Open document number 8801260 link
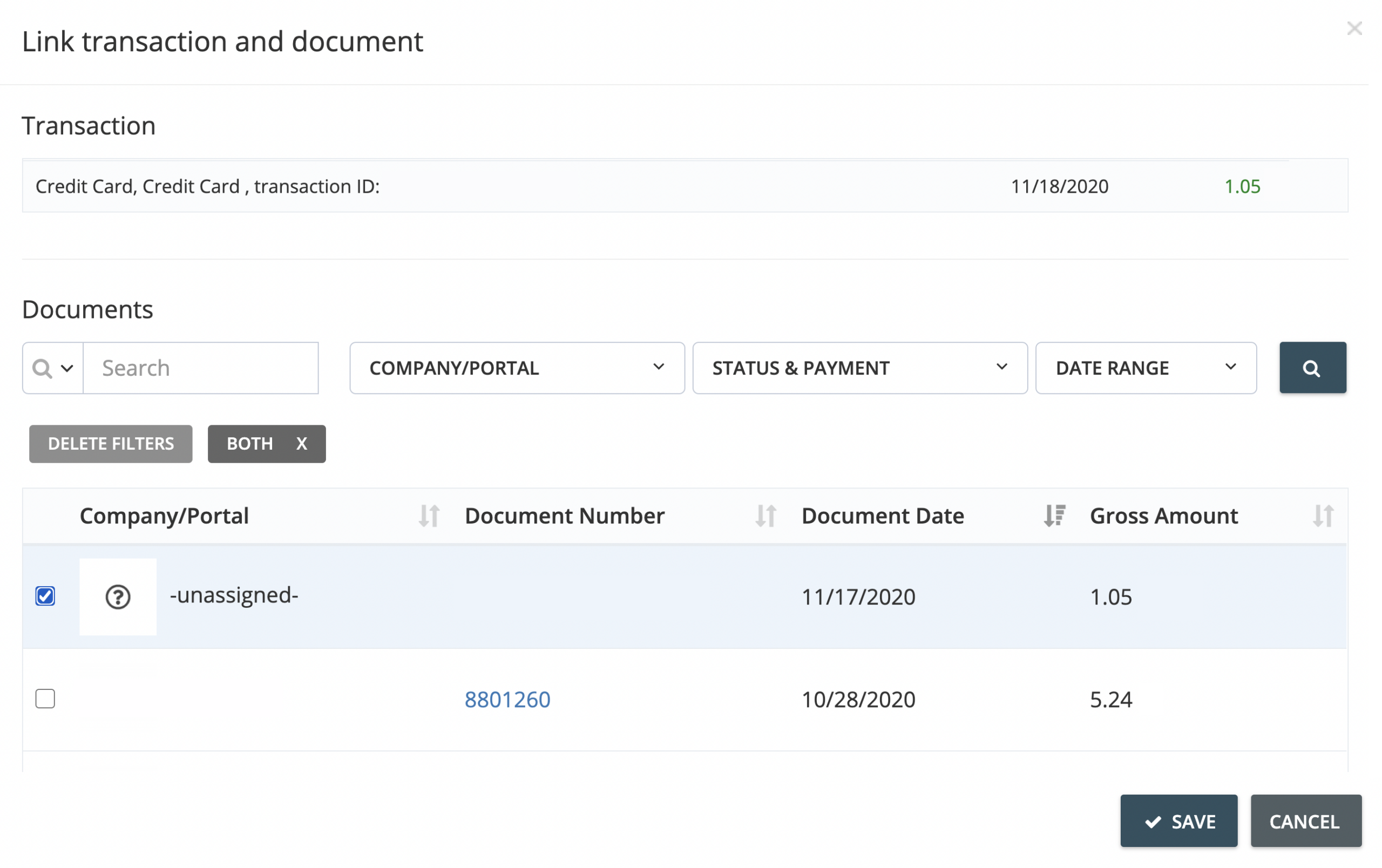Viewport: 1382px width, 868px height. click(507, 700)
